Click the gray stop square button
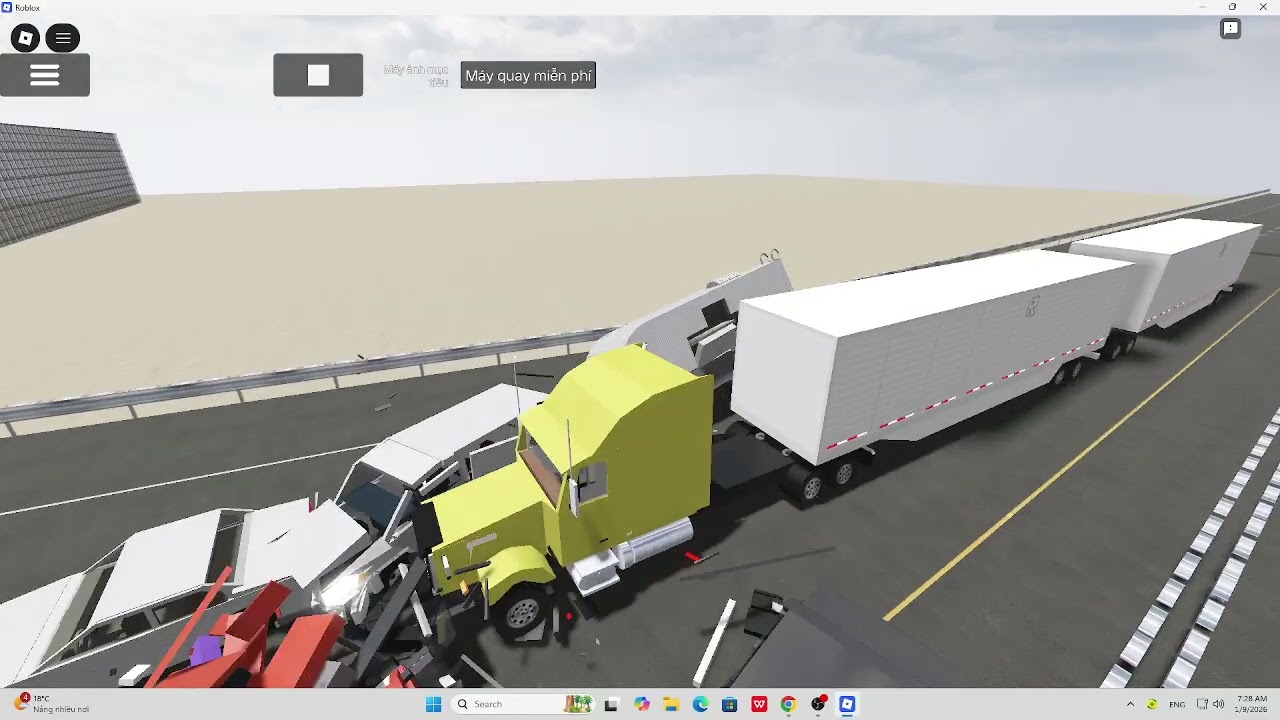This screenshot has width=1280, height=720. pyautogui.click(x=318, y=75)
